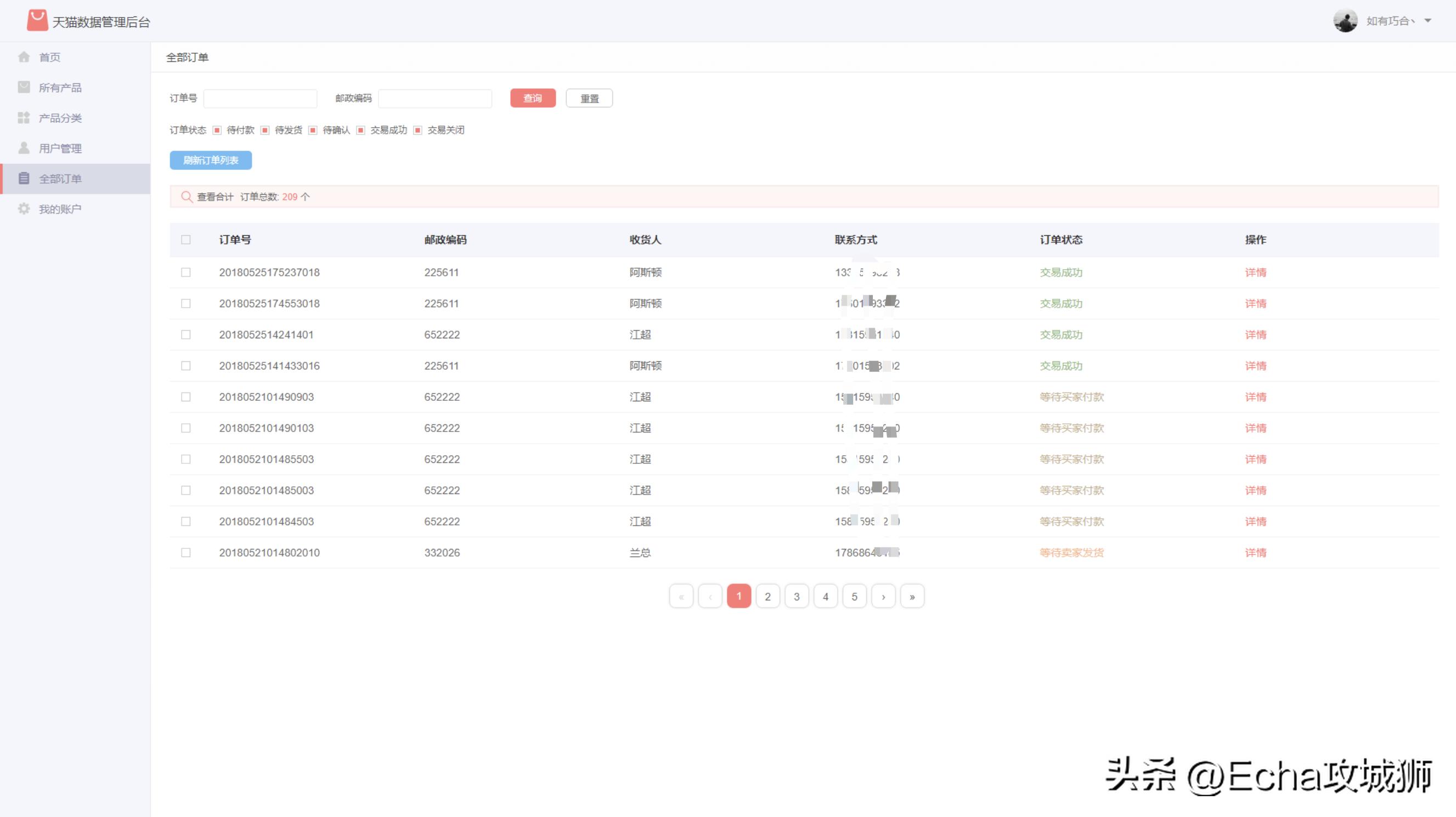1456x817 pixels.
Task: Select the 首页 home icon in sidebar
Action: pyautogui.click(x=24, y=56)
